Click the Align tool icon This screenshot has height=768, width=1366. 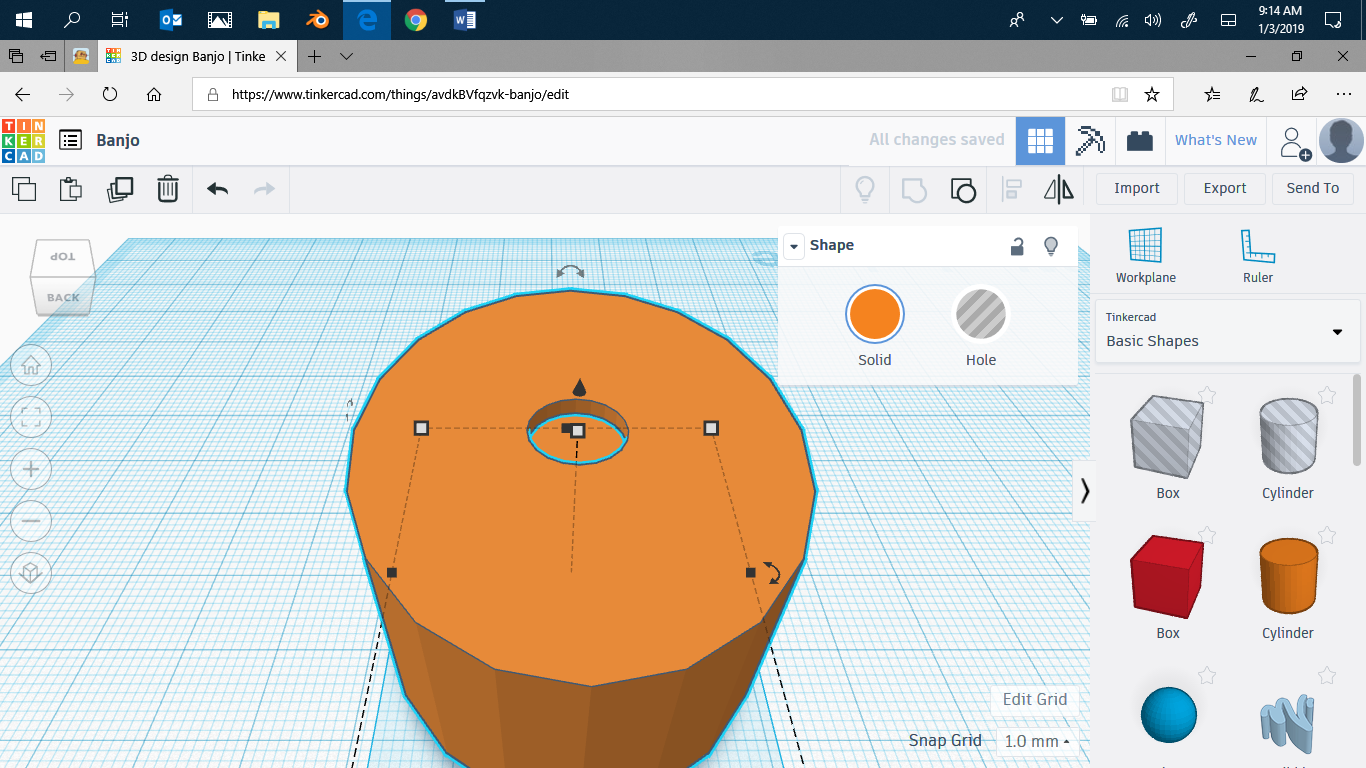tap(1012, 189)
